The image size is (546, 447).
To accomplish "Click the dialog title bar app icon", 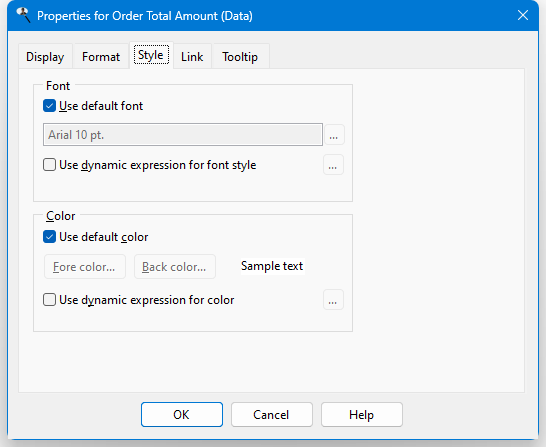I will [x=24, y=15].
